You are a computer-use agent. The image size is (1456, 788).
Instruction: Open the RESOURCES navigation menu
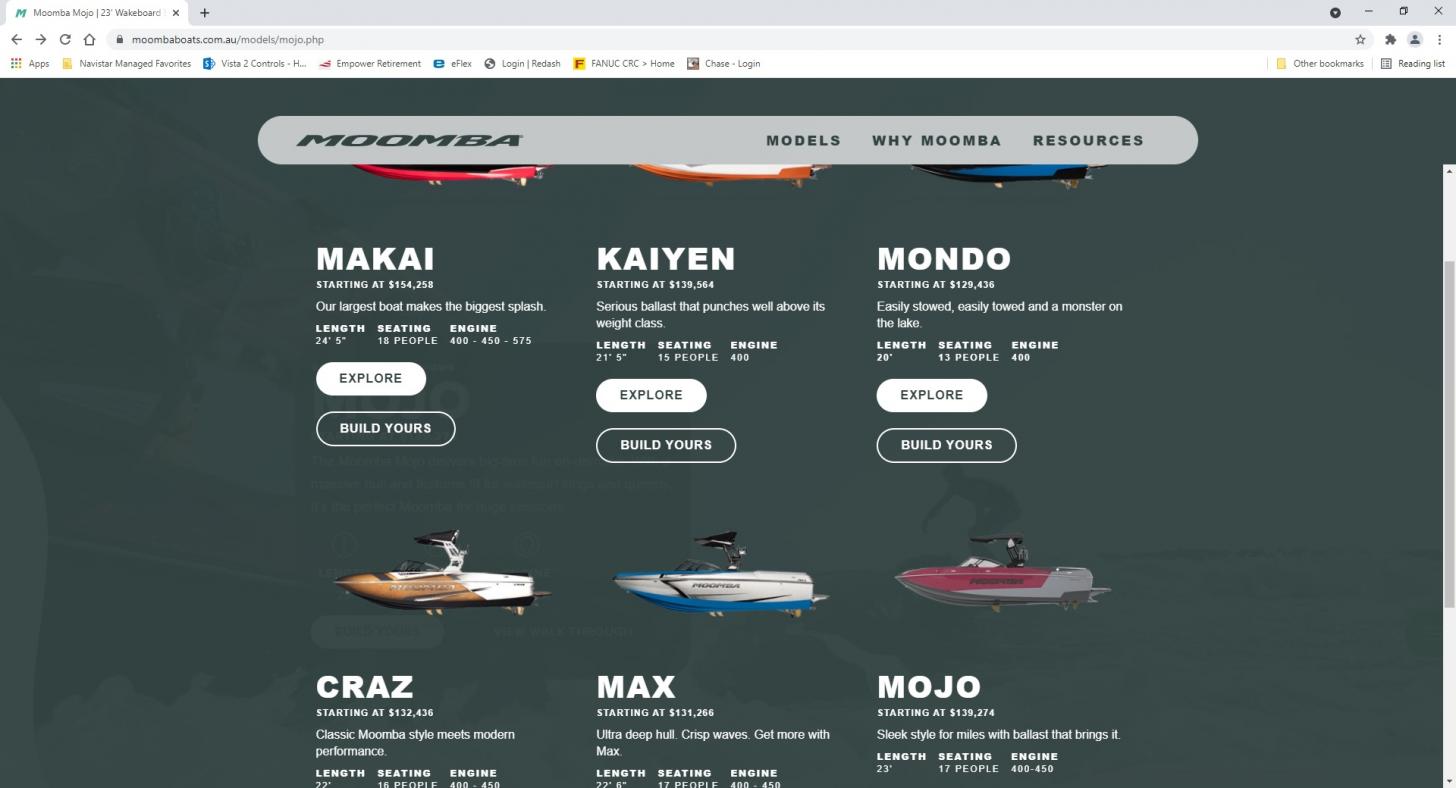pos(1088,140)
